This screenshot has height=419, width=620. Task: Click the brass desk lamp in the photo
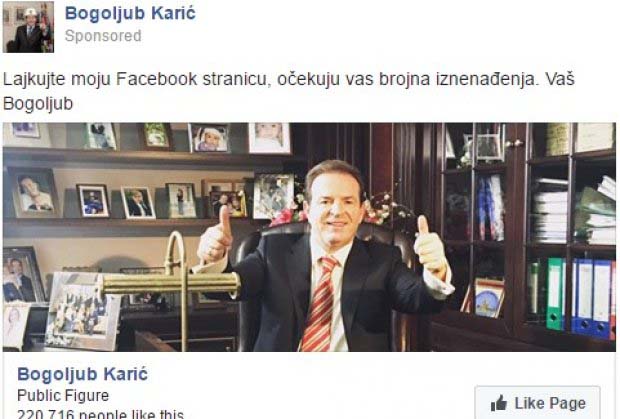tap(172, 285)
